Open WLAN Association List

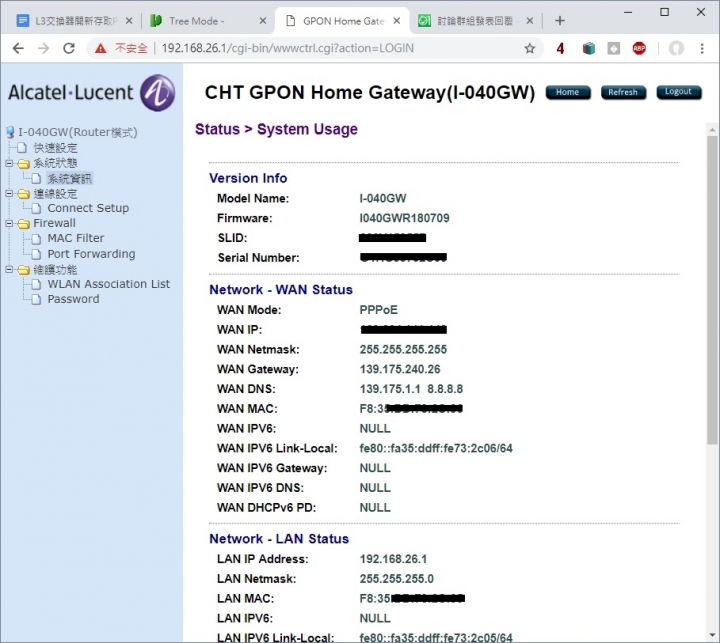pyautogui.click(x=109, y=284)
